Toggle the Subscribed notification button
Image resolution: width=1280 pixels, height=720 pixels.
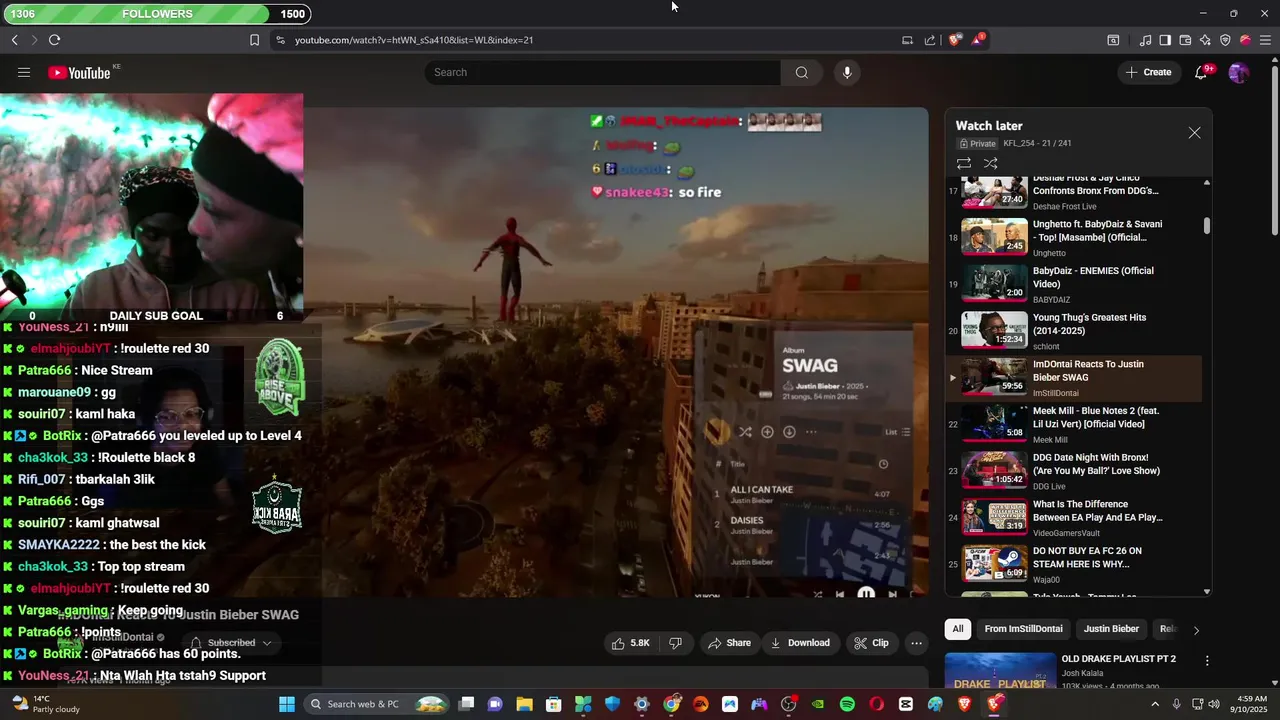click(x=231, y=643)
